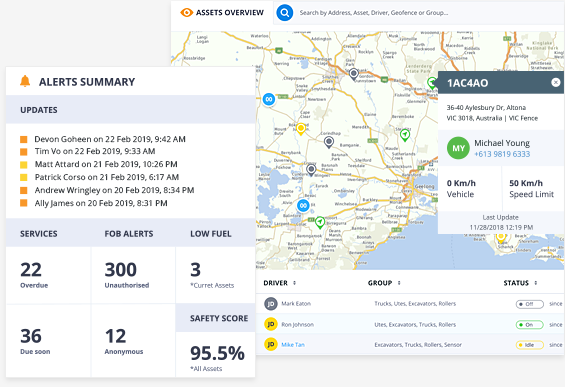Toggle the On status pill for Ron Johnson
565x387 pixels.
point(529,325)
